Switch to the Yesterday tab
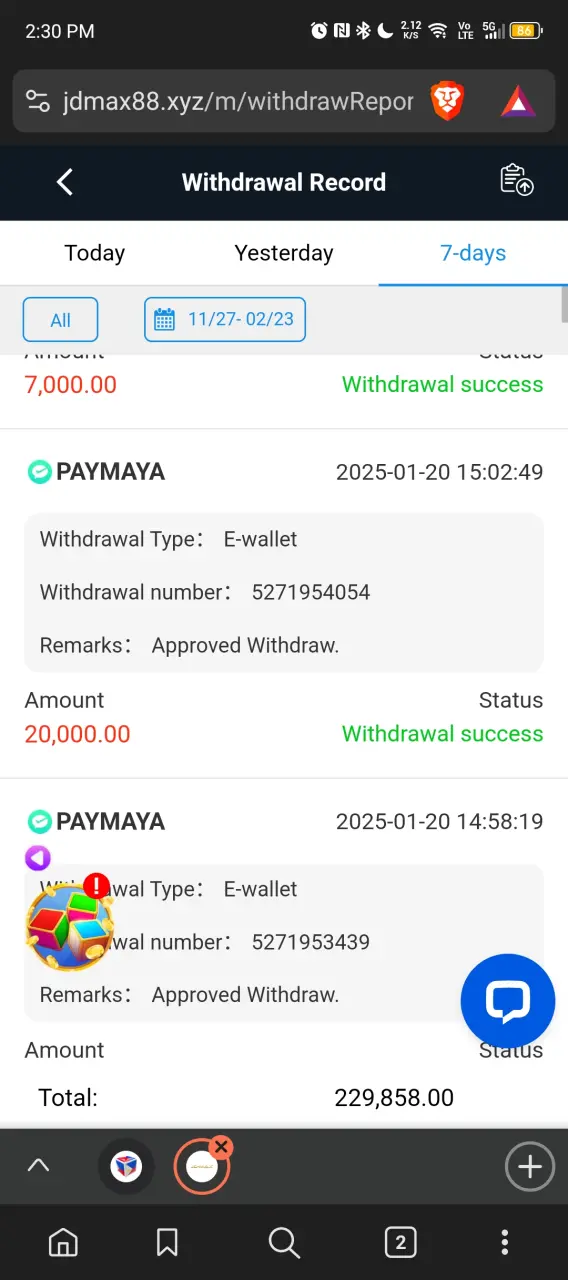This screenshot has height=1280, width=568. pos(284,253)
